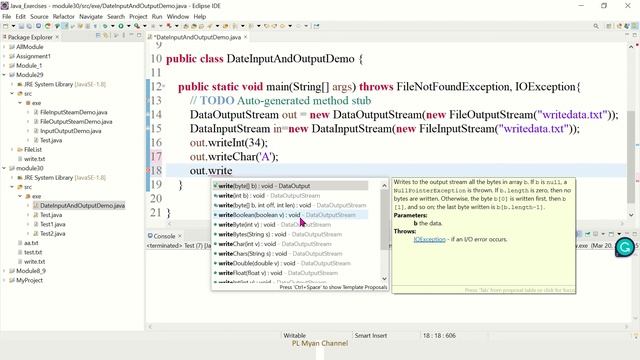Select write(byte[] b) proposal
The width and height of the screenshot is (640, 360).
290,186
